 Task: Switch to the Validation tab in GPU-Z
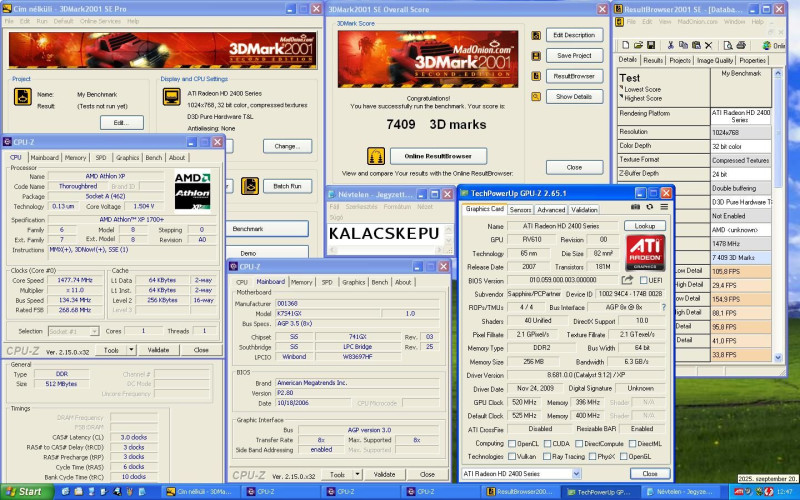pyautogui.click(x=584, y=210)
